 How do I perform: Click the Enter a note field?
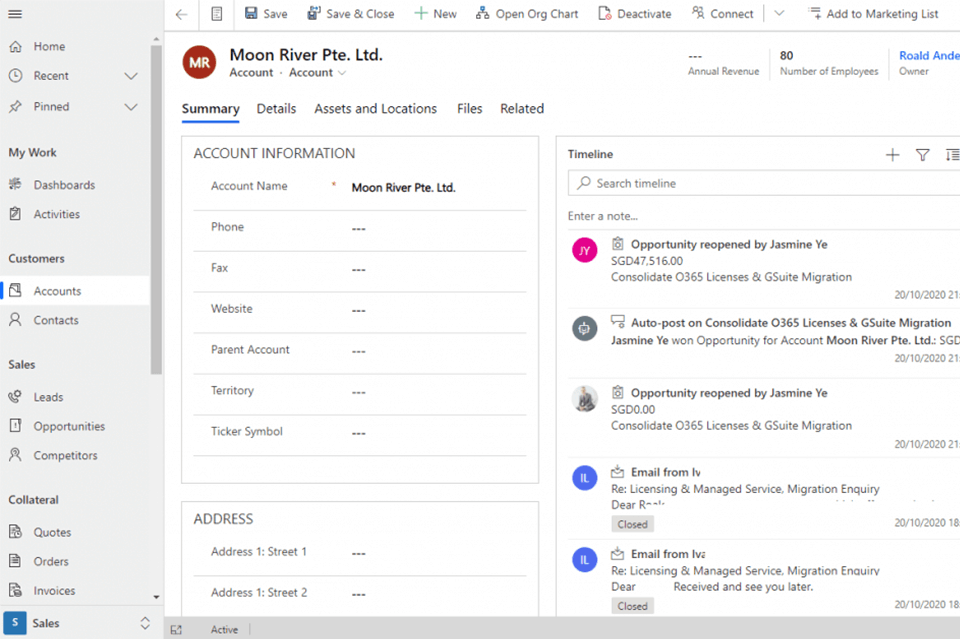coord(603,216)
